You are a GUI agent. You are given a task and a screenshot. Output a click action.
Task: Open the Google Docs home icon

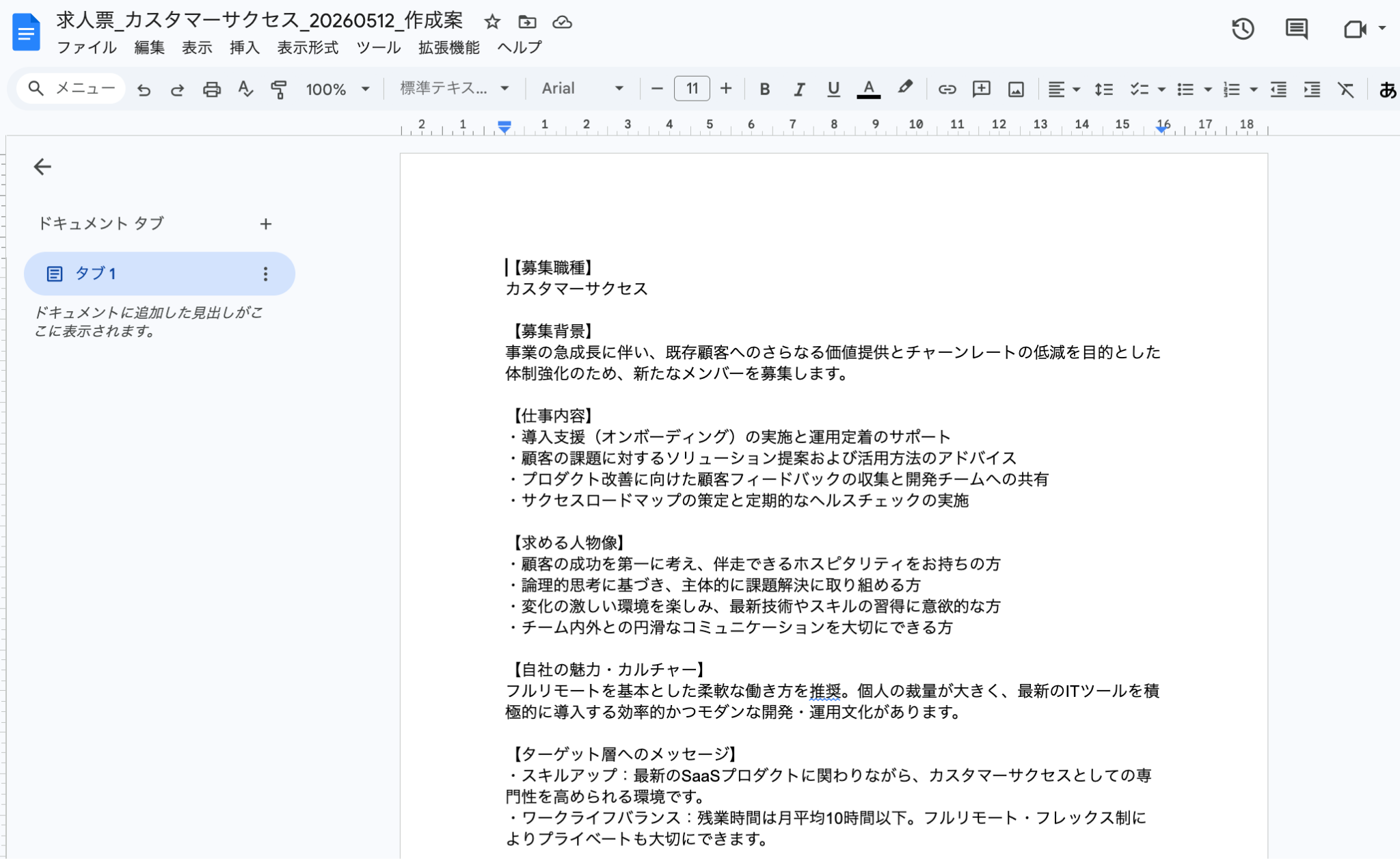click(x=27, y=32)
